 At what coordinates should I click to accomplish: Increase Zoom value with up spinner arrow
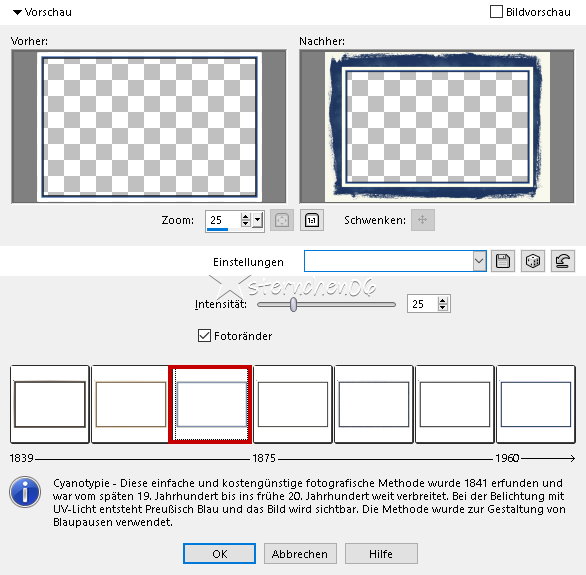coord(246,216)
